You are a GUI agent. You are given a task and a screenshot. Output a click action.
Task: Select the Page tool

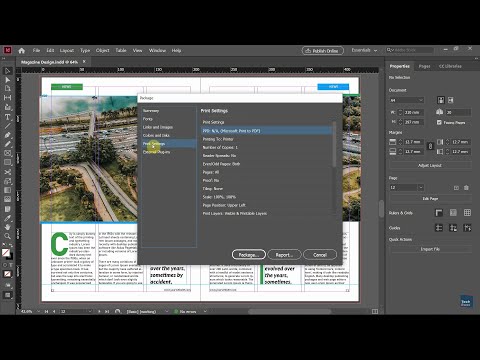click(7, 88)
